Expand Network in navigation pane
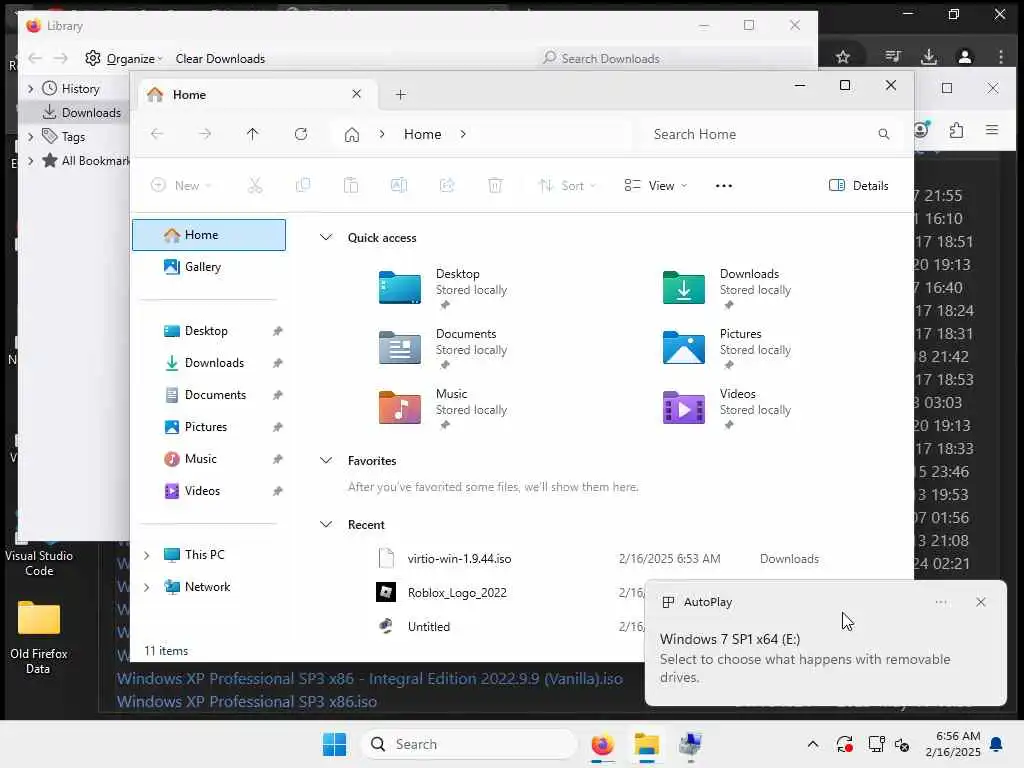This screenshot has width=1024, height=768. [x=146, y=587]
